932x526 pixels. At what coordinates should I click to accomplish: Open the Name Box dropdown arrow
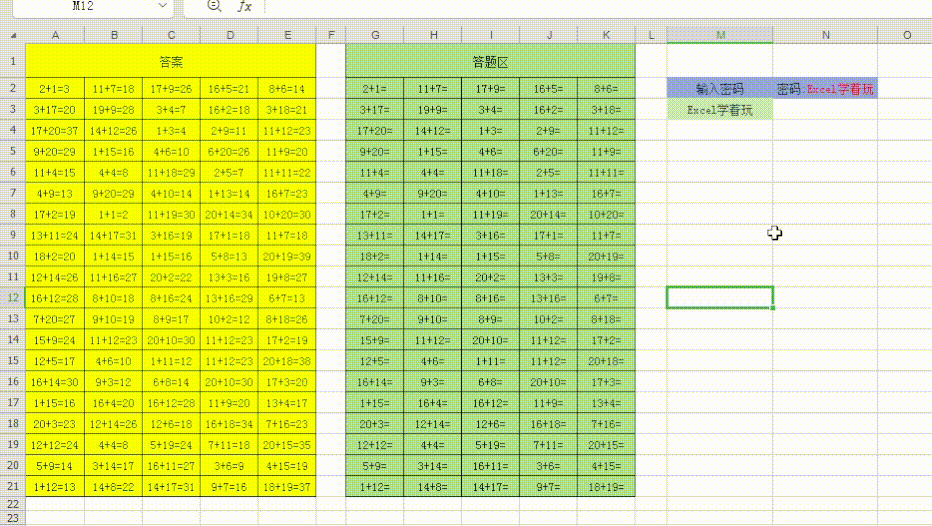pyautogui.click(x=162, y=5)
